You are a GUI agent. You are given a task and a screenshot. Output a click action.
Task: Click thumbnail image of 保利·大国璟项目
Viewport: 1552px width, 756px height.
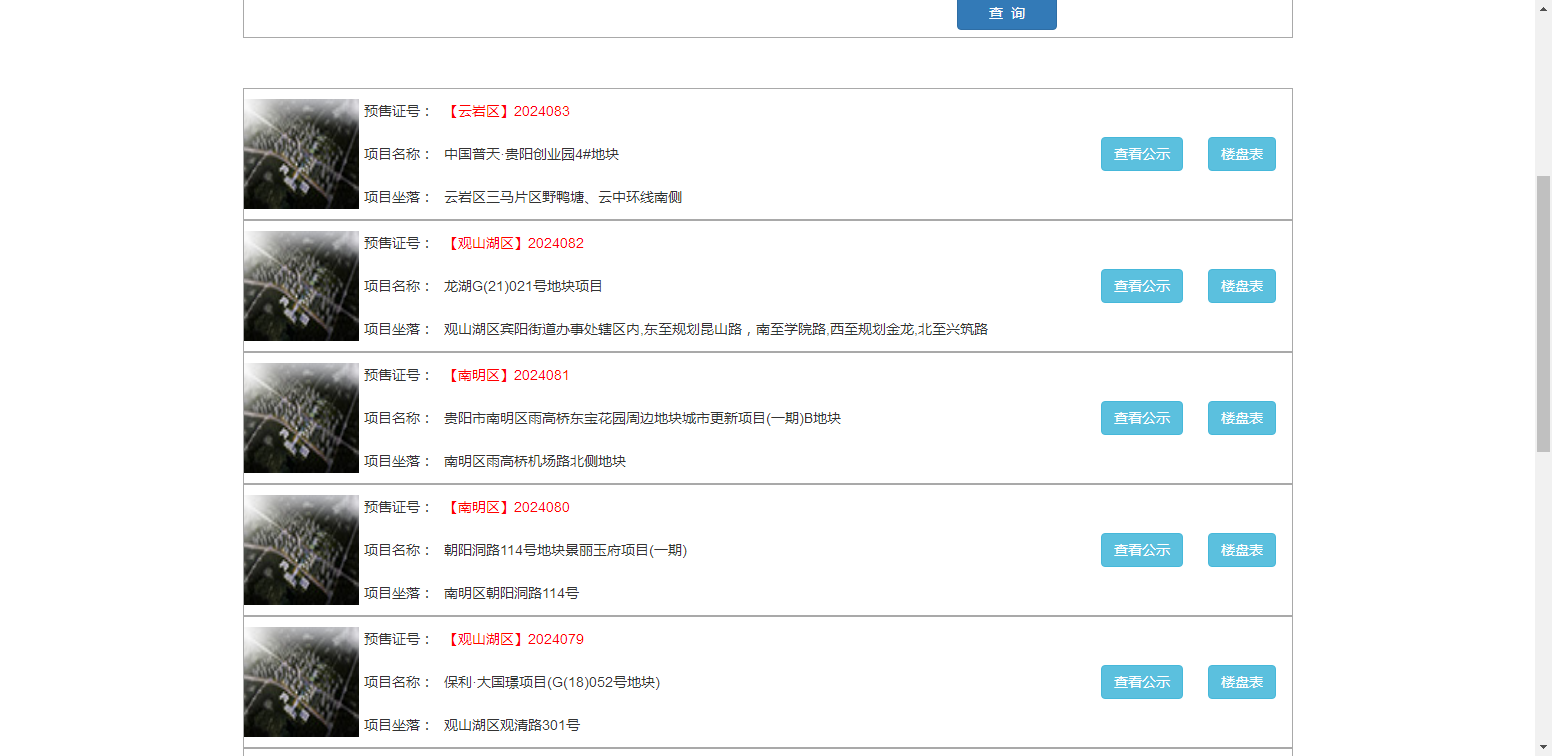tap(301, 682)
